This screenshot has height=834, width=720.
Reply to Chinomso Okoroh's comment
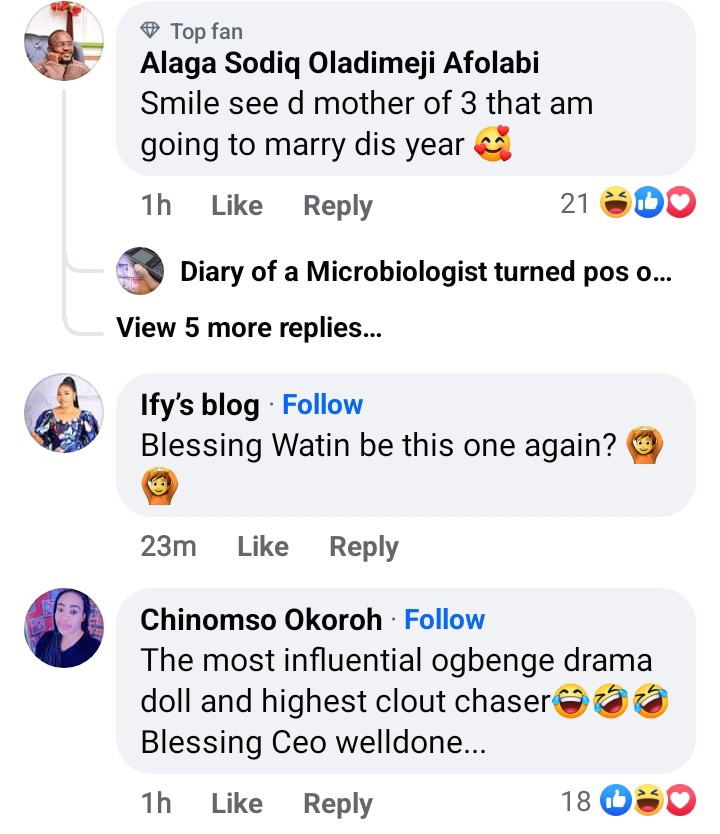[338, 803]
